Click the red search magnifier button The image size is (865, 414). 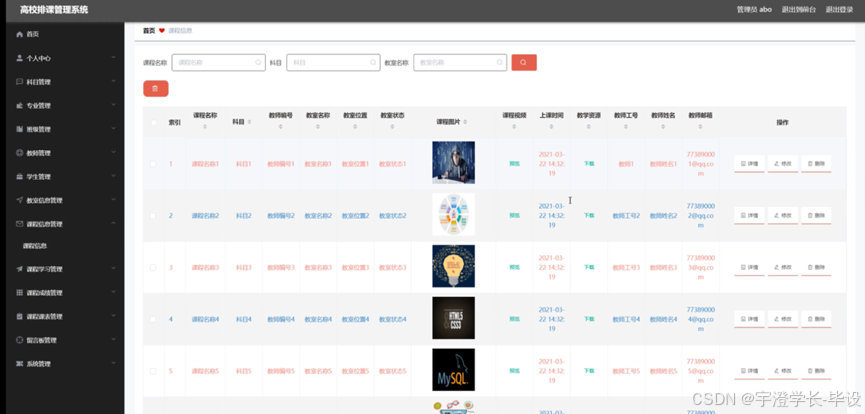tap(524, 62)
